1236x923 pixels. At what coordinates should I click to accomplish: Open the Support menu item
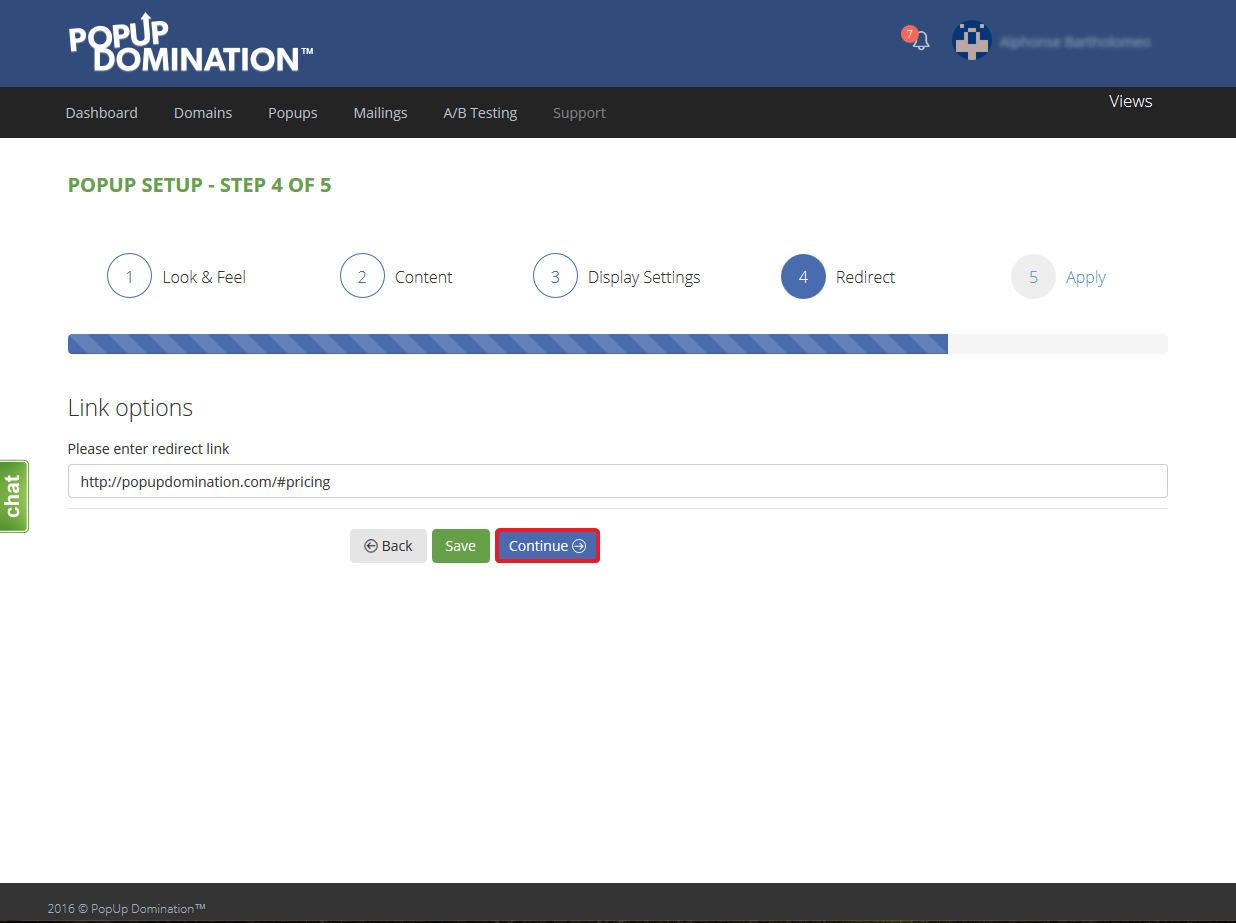pos(579,113)
